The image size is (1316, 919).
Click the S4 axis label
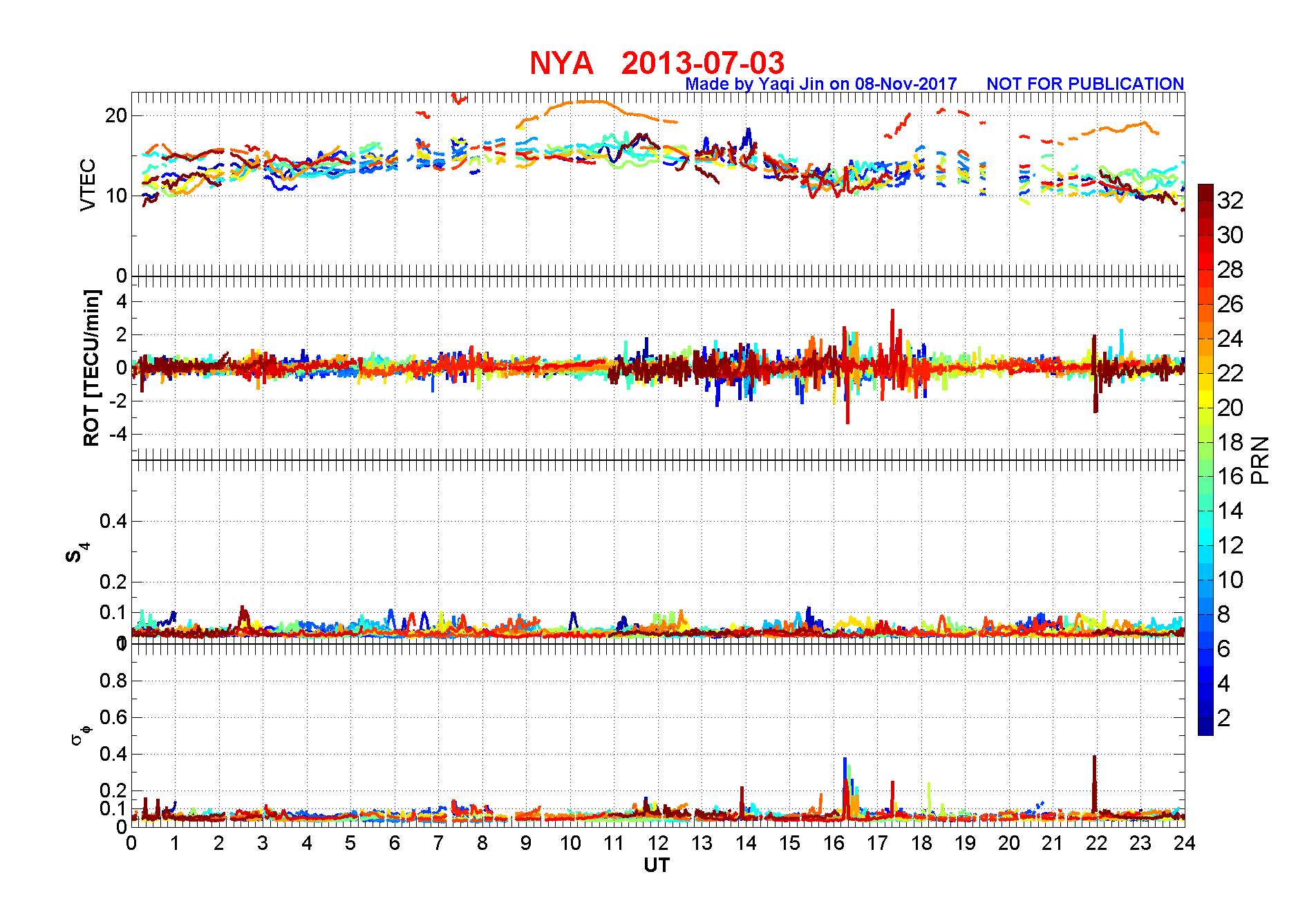pos(77,553)
